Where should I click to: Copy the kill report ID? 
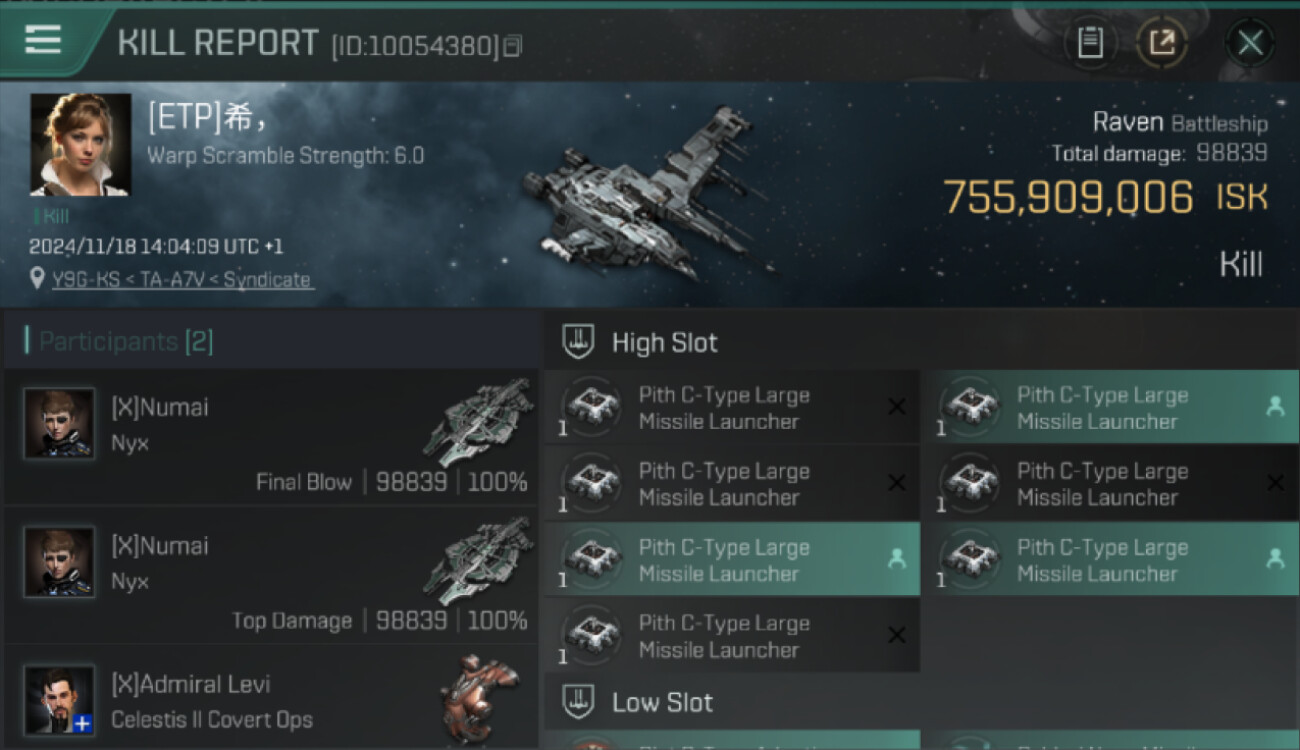513,46
